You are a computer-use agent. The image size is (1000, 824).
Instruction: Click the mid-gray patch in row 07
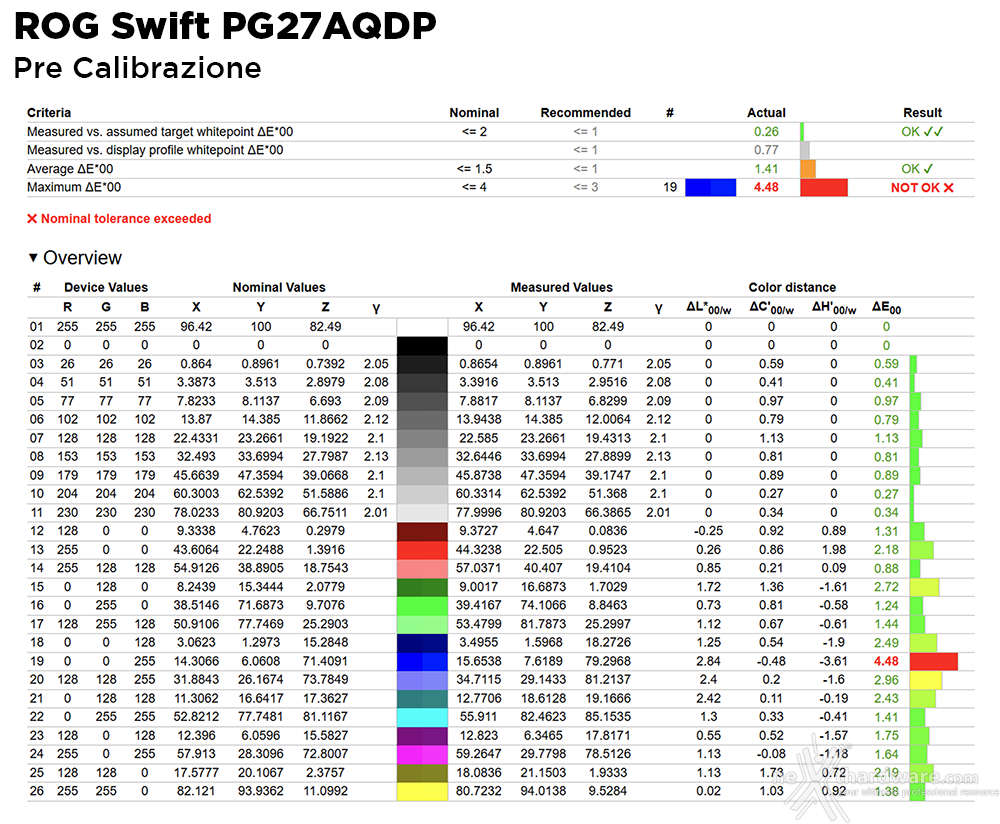point(422,438)
